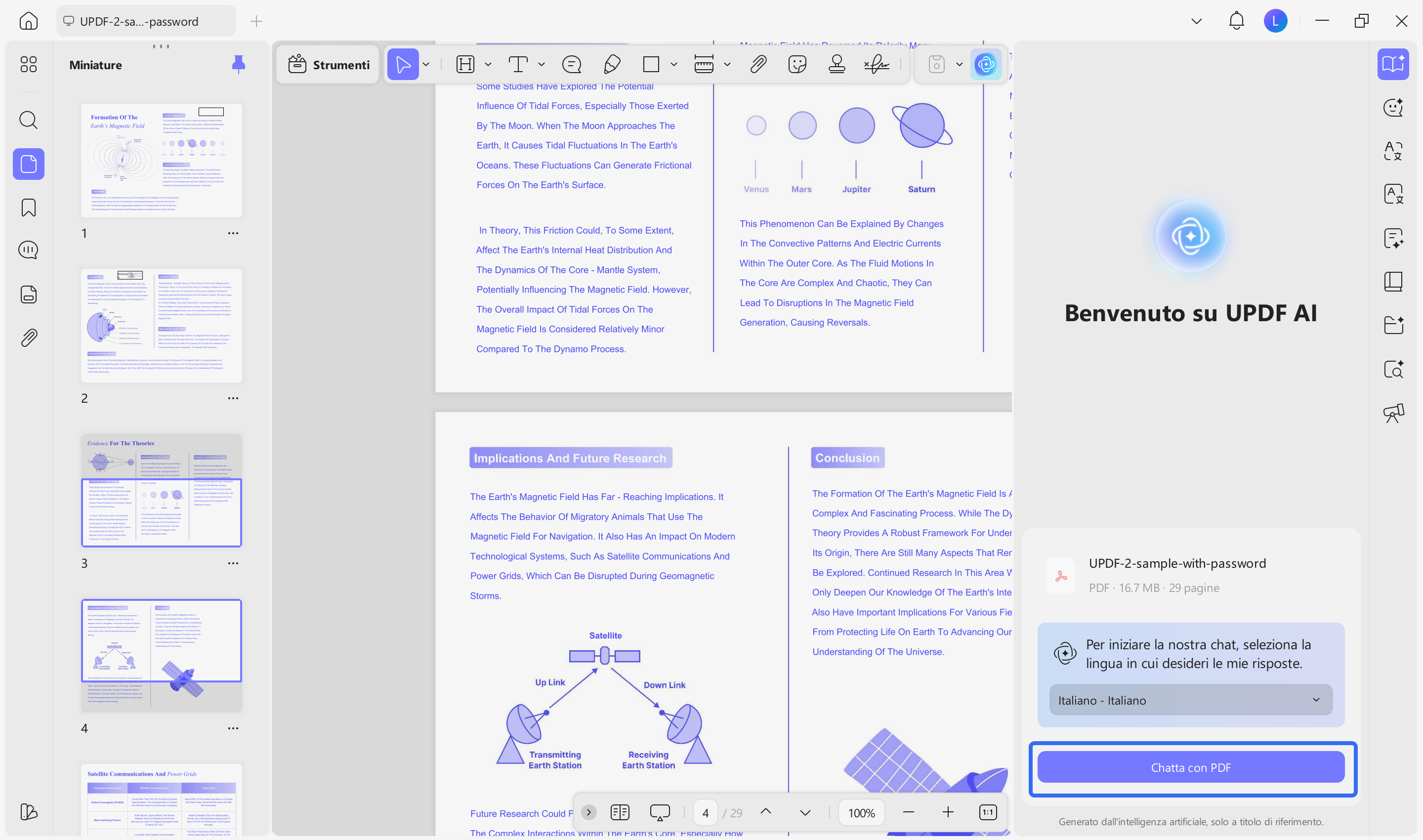Image resolution: width=1423 pixels, height=840 pixels.
Task: Open the book icon in right sidebar
Action: coord(1393,281)
